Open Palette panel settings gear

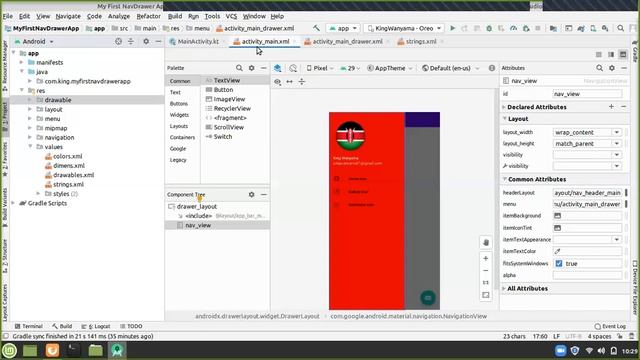pyautogui.click(x=251, y=68)
